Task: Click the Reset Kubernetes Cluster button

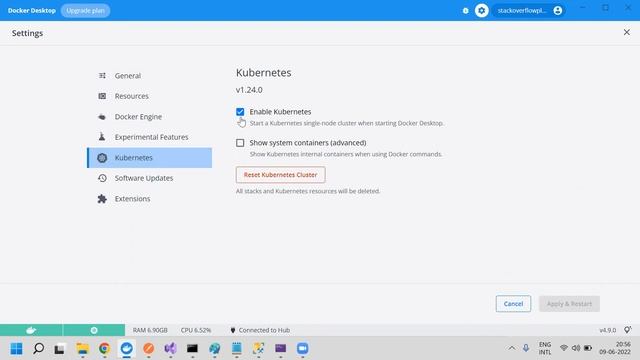Action: tap(280, 175)
